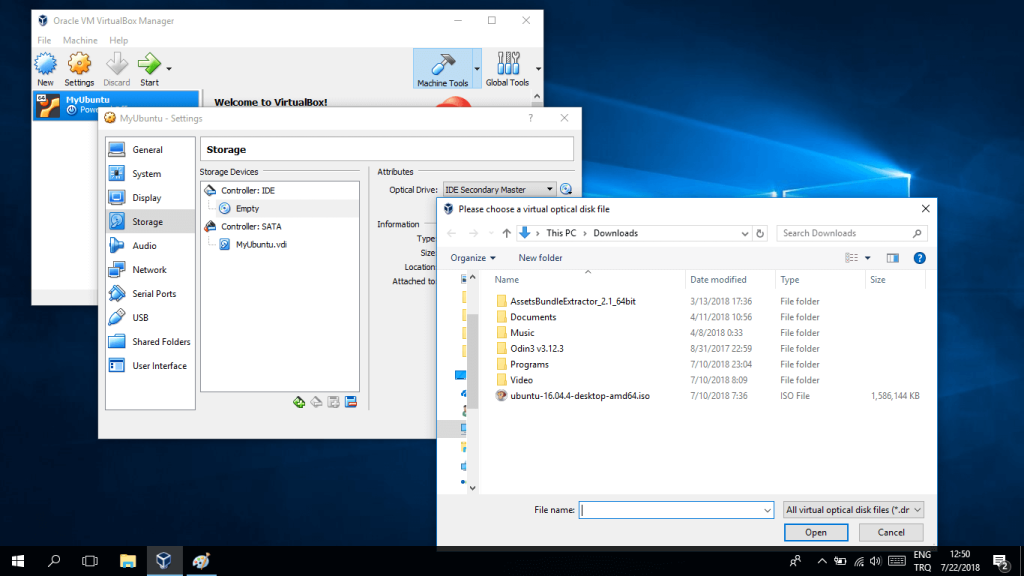Image resolution: width=1024 pixels, height=576 pixels.
Task: Open recent locations dropdown arrow
Action: click(491, 233)
